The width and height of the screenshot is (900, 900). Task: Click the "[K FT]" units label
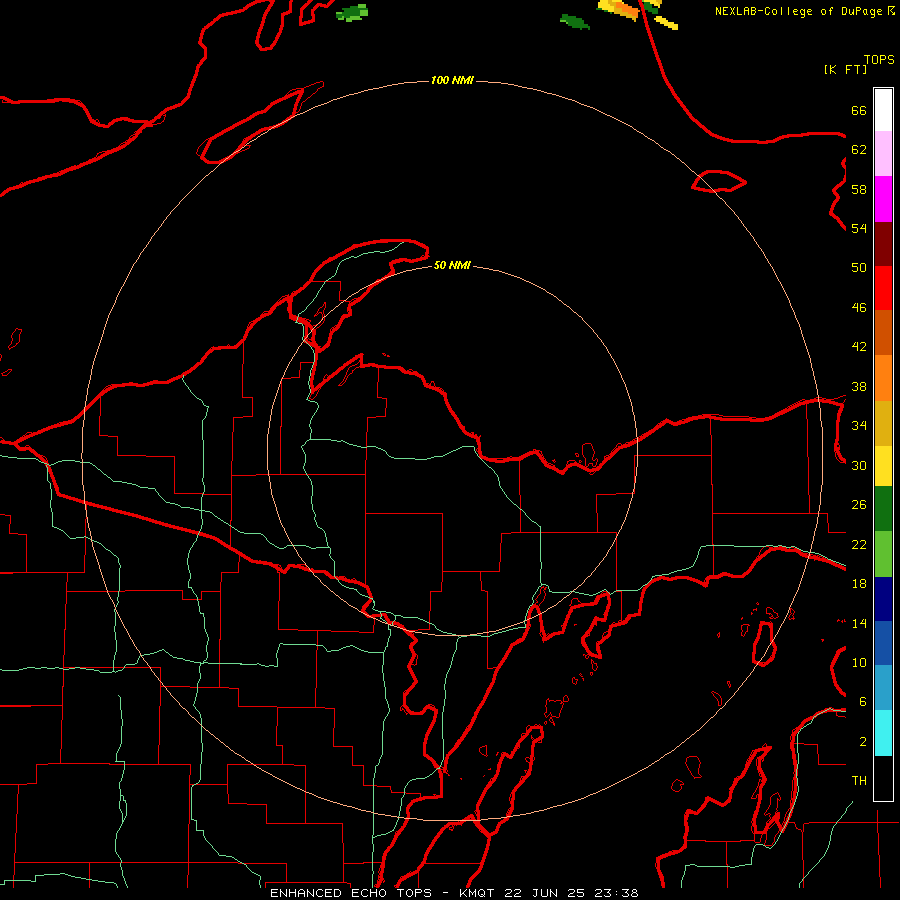coord(845,69)
